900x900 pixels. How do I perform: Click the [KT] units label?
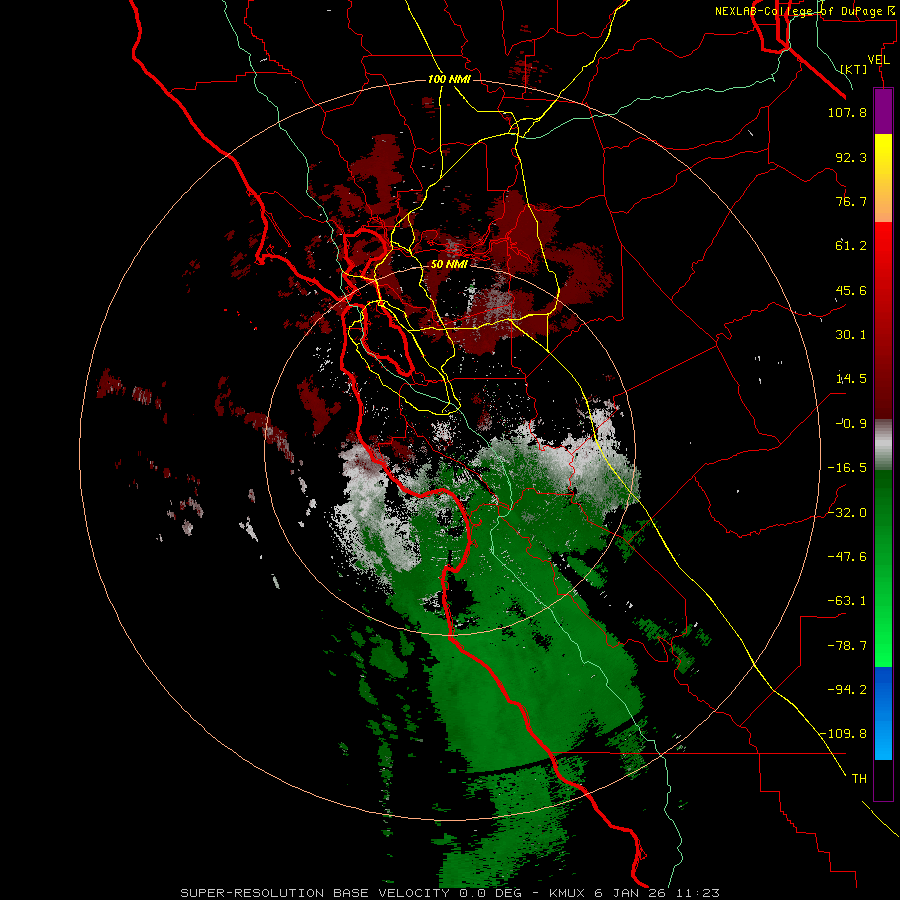pos(854,69)
